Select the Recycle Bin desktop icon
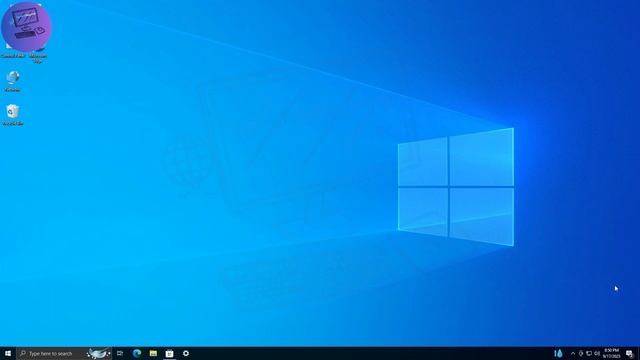 [13, 115]
